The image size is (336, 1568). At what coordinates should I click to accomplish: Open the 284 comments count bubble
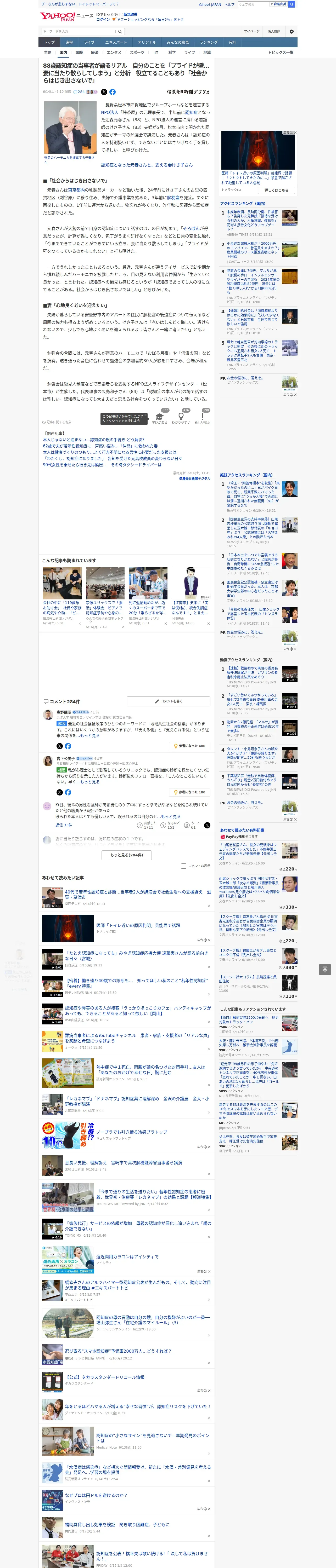(79, 92)
